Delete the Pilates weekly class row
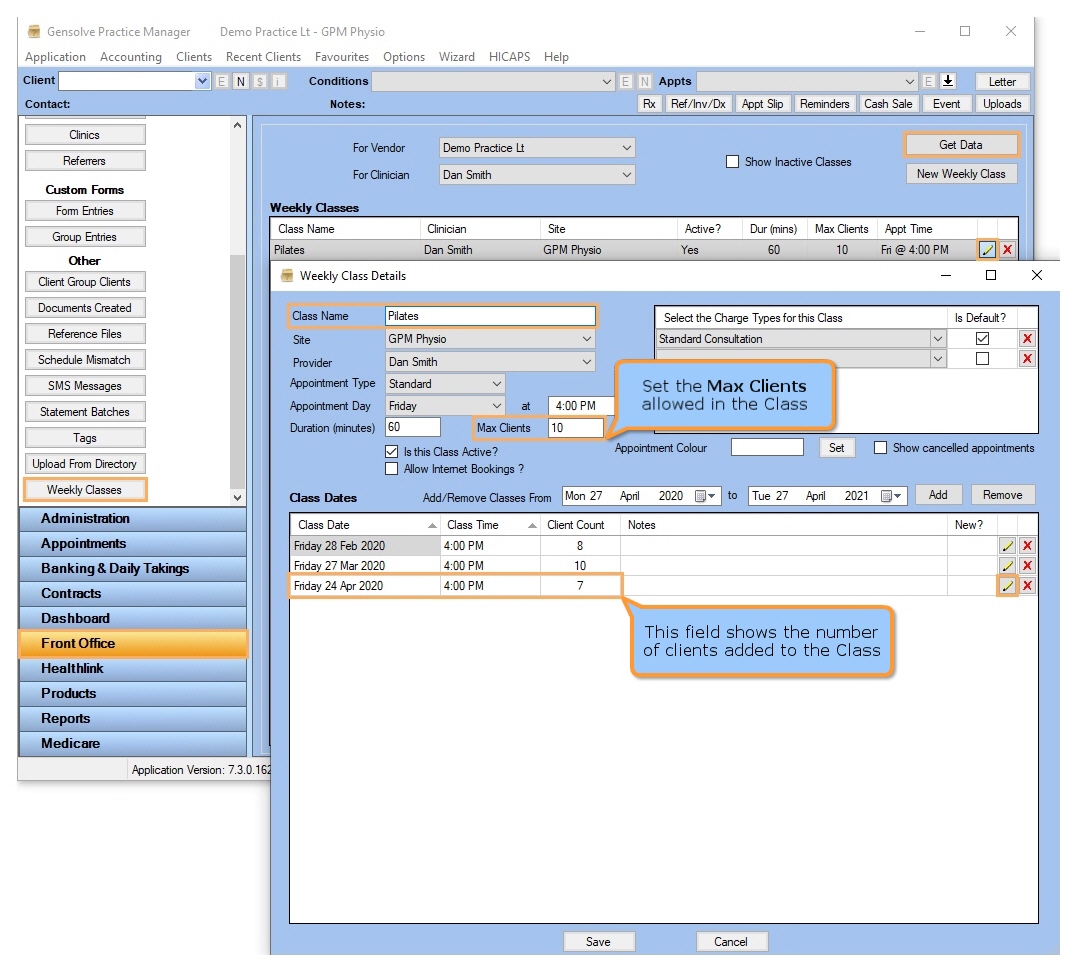This screenshot has width=1076, height=968. (x=1007, y=250)
